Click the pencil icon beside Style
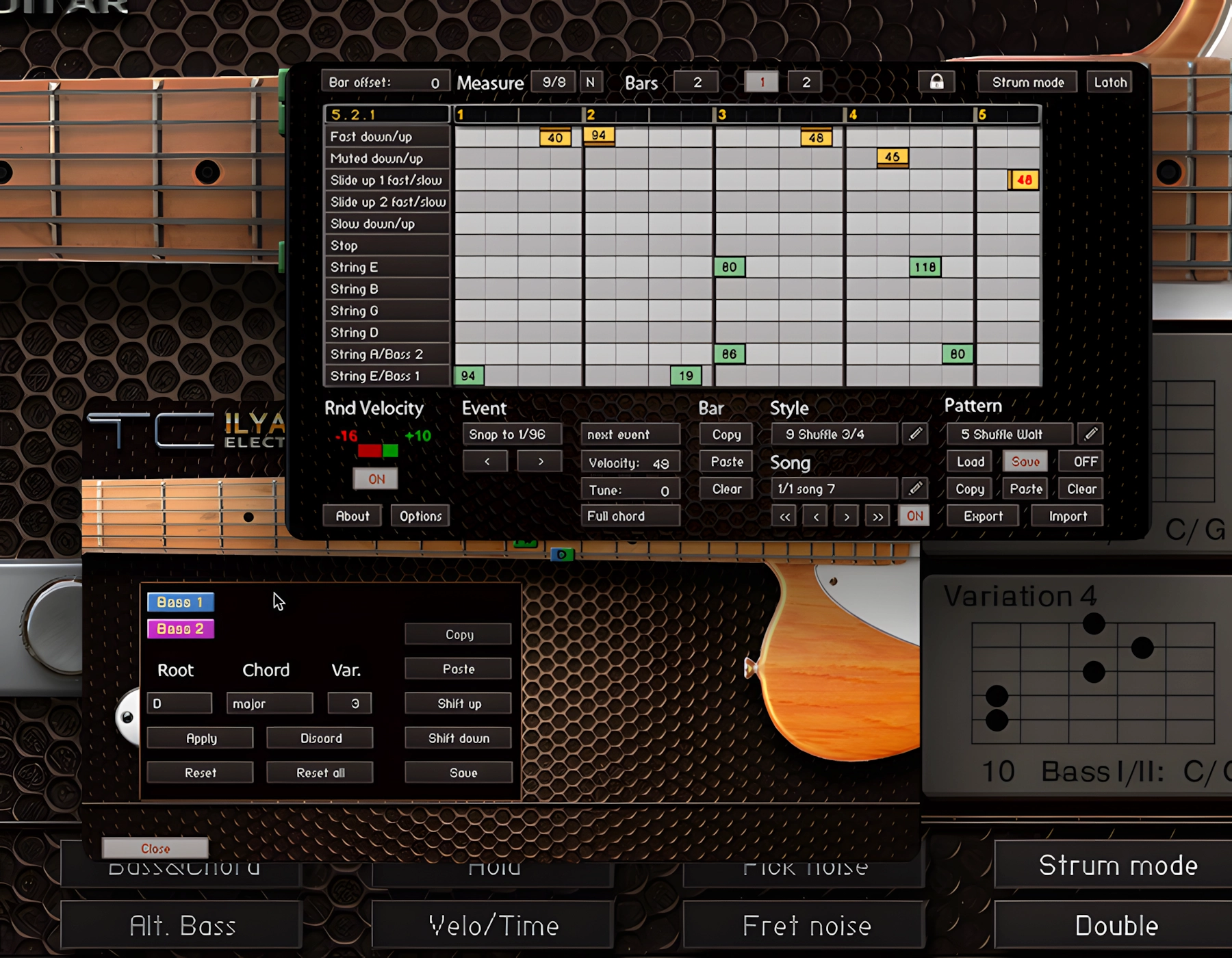Image resolution: width=1232 pixels, height=958 pixels. 915,434
